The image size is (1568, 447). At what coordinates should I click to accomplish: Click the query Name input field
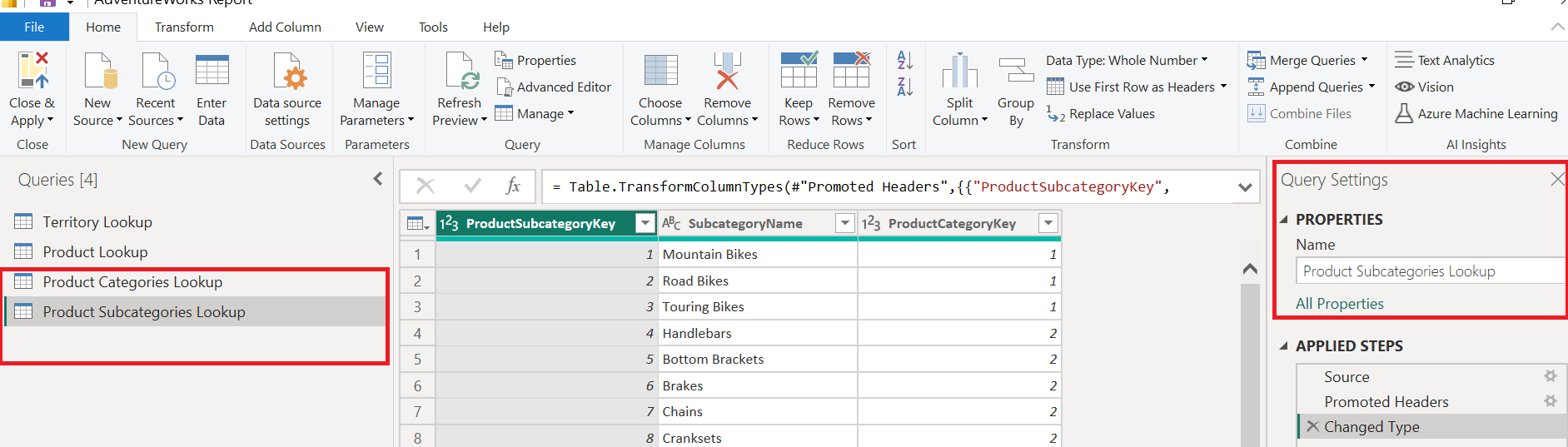[1430, 271]
